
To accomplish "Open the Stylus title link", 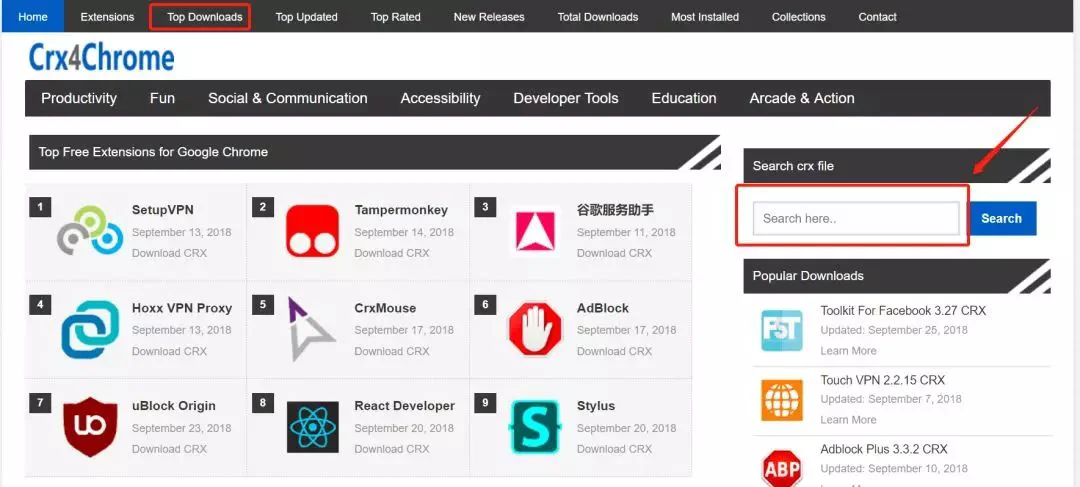I will point(596,406).
